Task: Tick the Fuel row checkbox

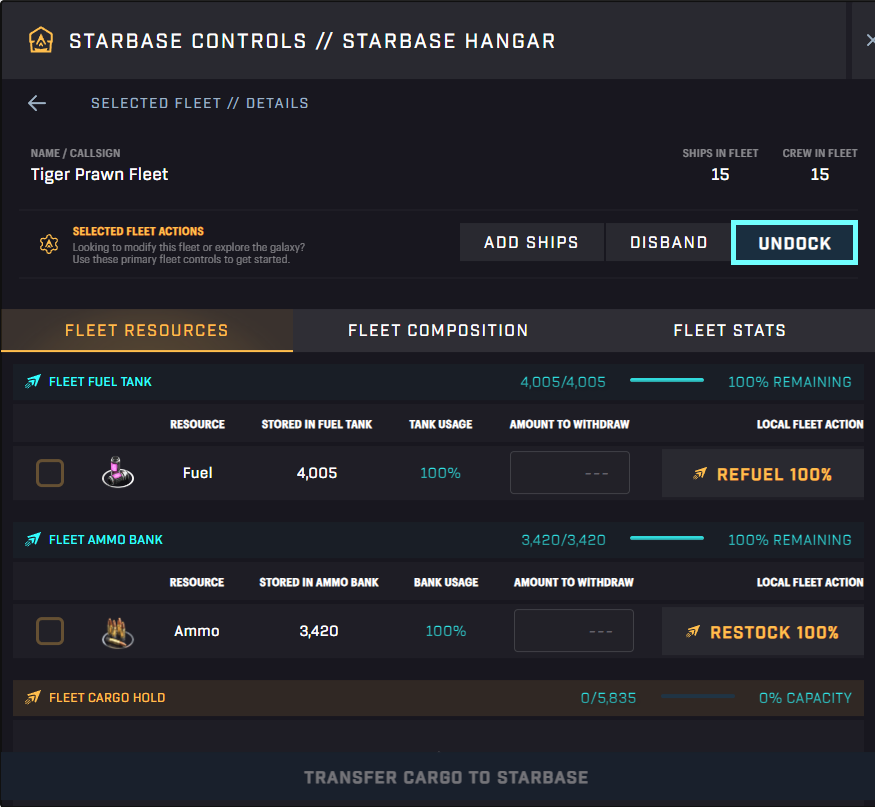Action: 50,473
